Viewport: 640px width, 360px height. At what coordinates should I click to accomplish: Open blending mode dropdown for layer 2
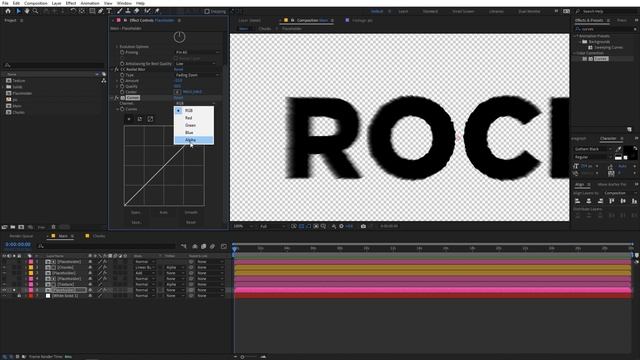pos(144,267)
